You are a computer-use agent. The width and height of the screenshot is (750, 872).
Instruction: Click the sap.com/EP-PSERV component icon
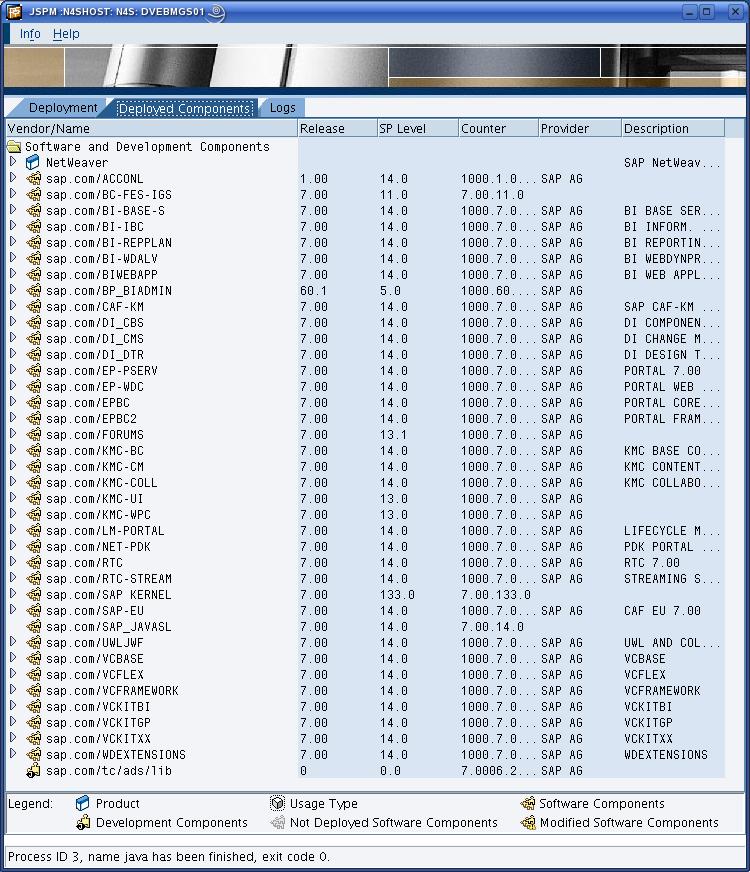(33, 371)
